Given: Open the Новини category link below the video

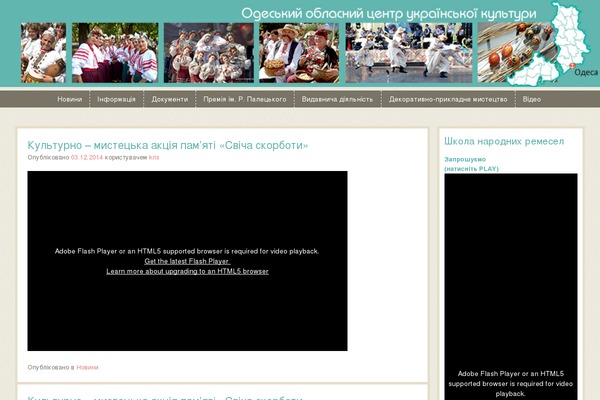Looking at the screenshot, I should point(87,367).
